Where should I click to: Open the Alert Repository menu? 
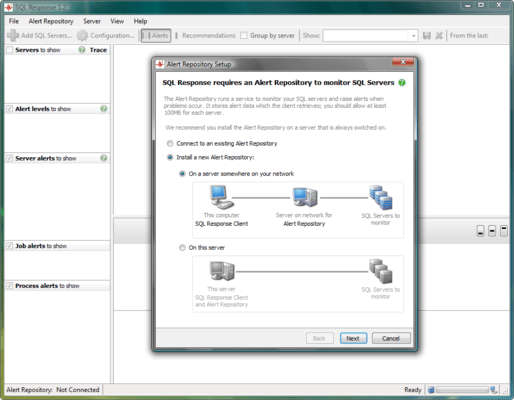tap(51, 21)
